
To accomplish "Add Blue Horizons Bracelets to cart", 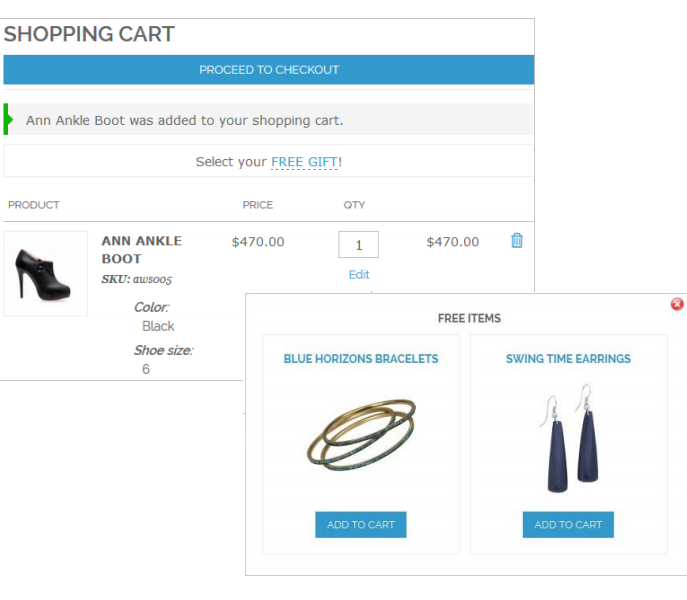I will point(361,524).
